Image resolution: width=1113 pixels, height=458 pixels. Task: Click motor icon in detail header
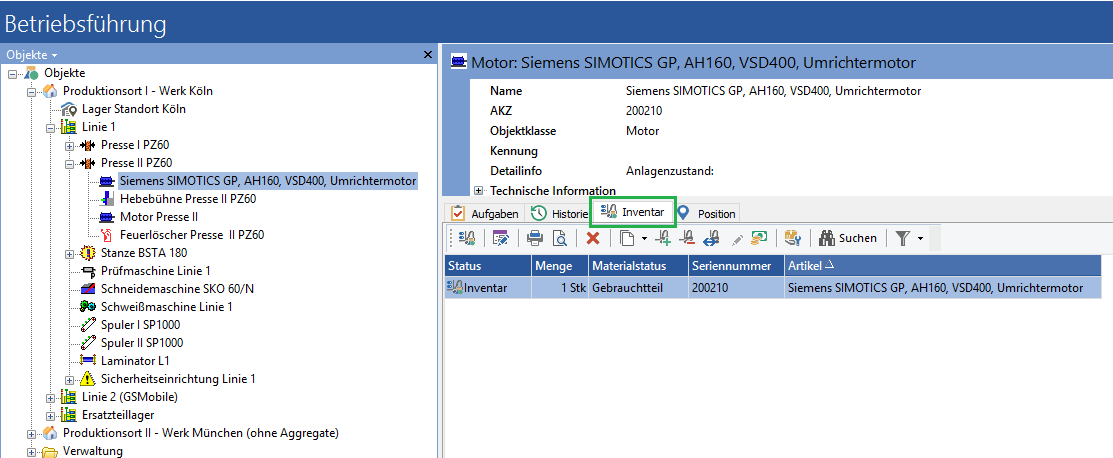pos(459,62)
